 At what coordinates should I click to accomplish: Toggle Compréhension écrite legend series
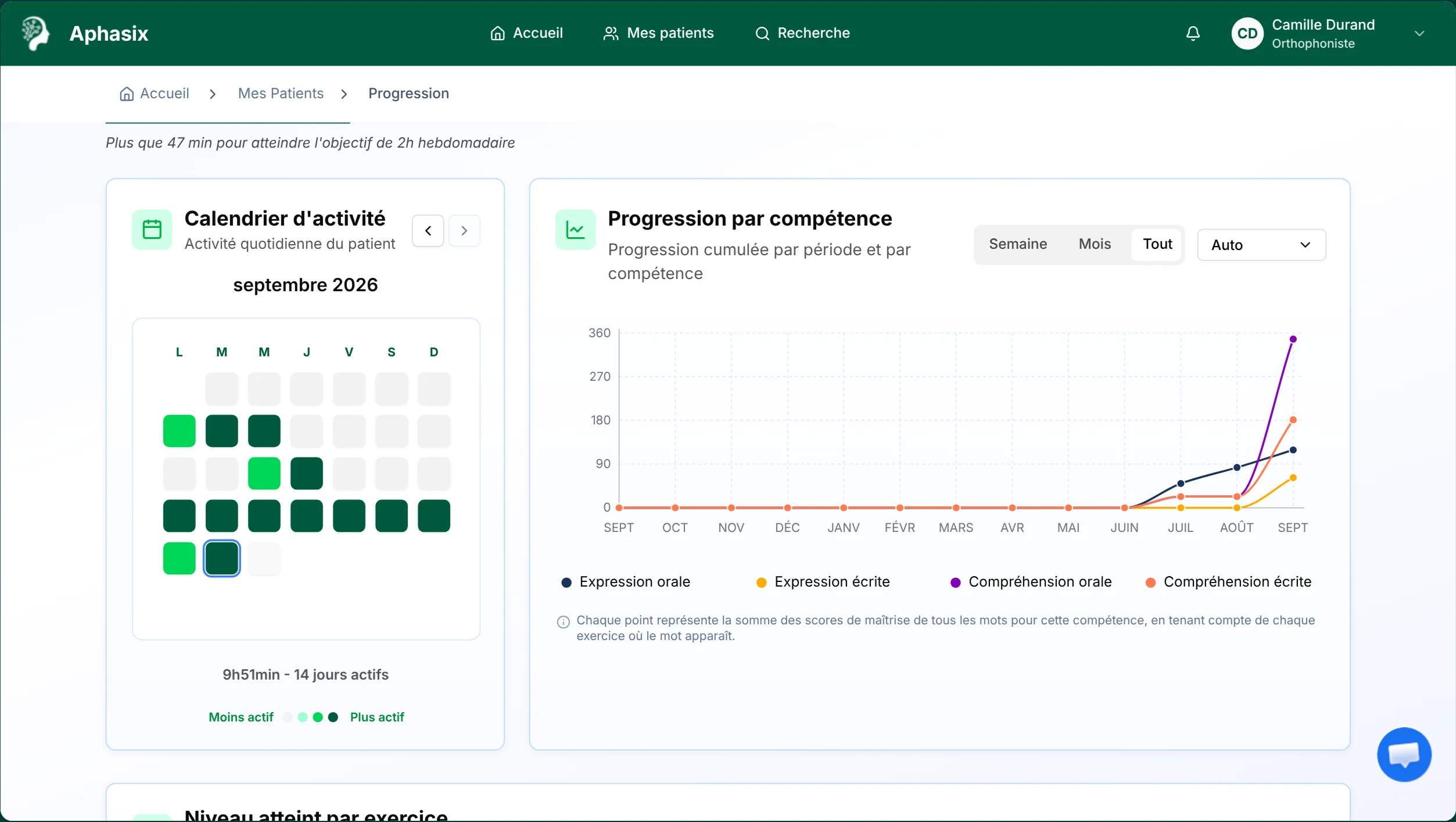(1228, 582)
